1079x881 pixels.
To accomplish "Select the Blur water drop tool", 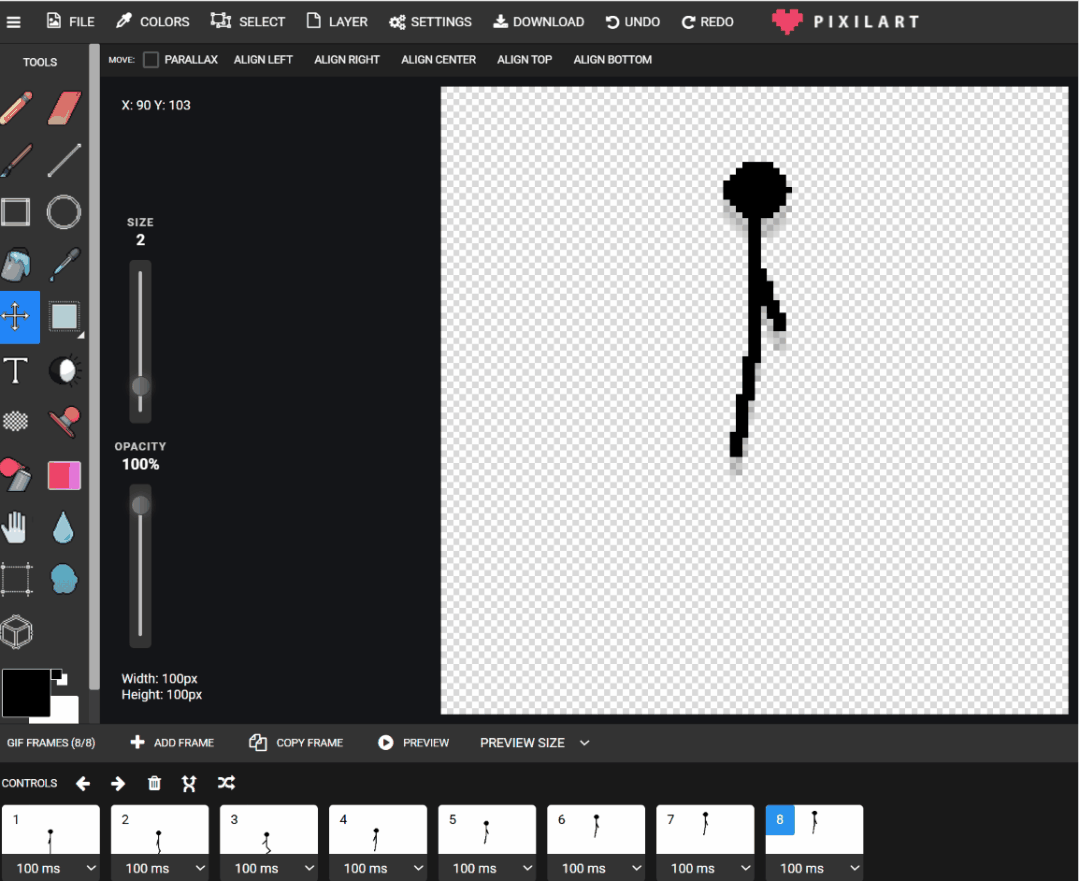I will [x=63, y=528].
